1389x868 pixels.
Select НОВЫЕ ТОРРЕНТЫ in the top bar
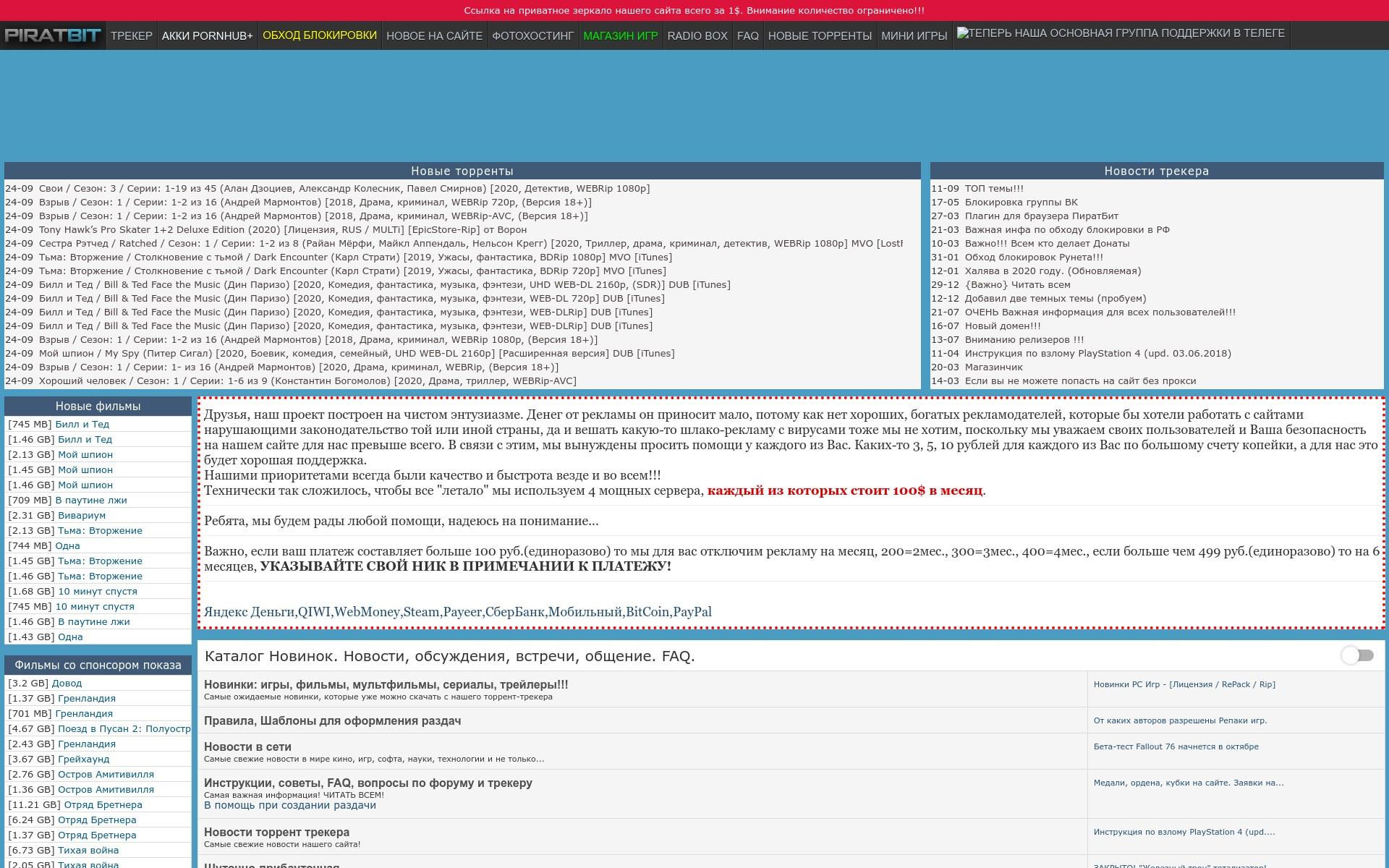click(820, 35)
